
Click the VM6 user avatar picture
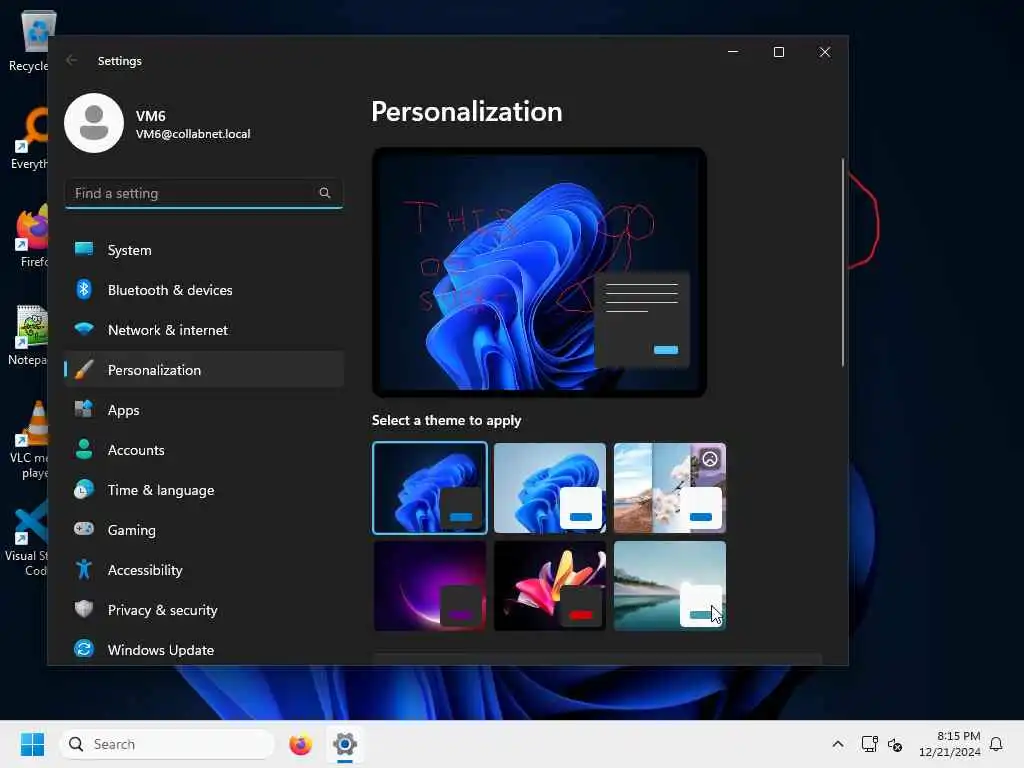94,123
